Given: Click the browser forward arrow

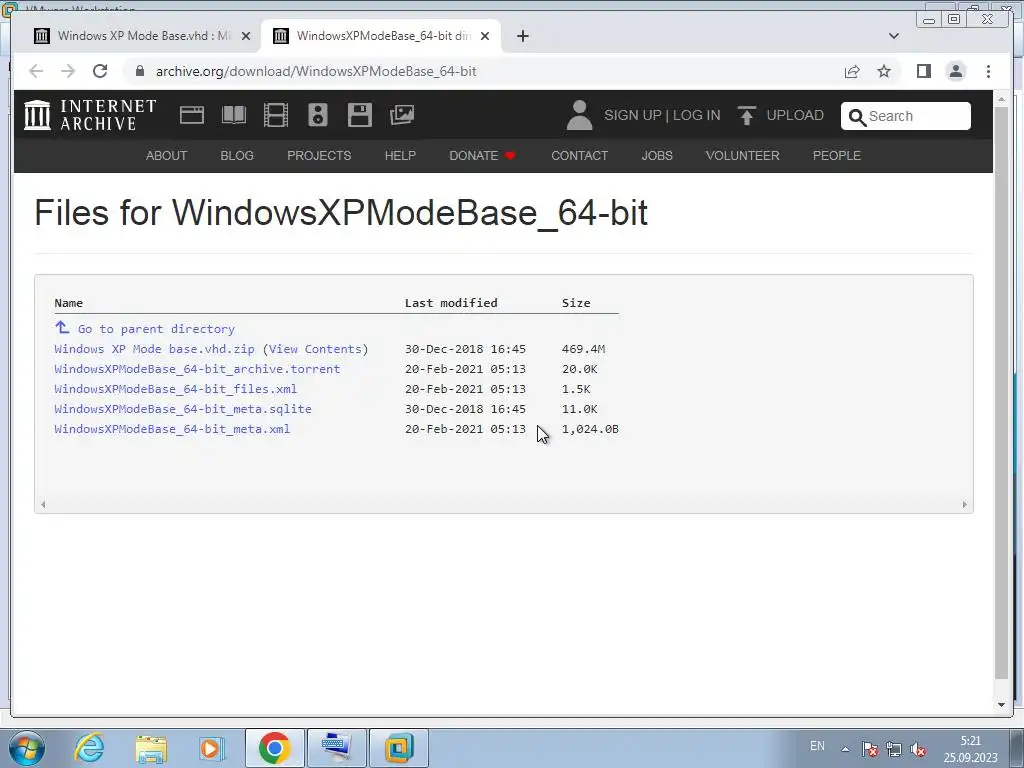Looking at the screenshot, I should [x=68, y=71].
